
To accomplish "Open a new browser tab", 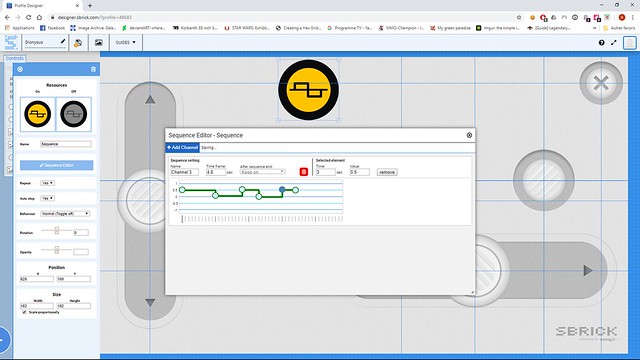I will click(90, 6).
